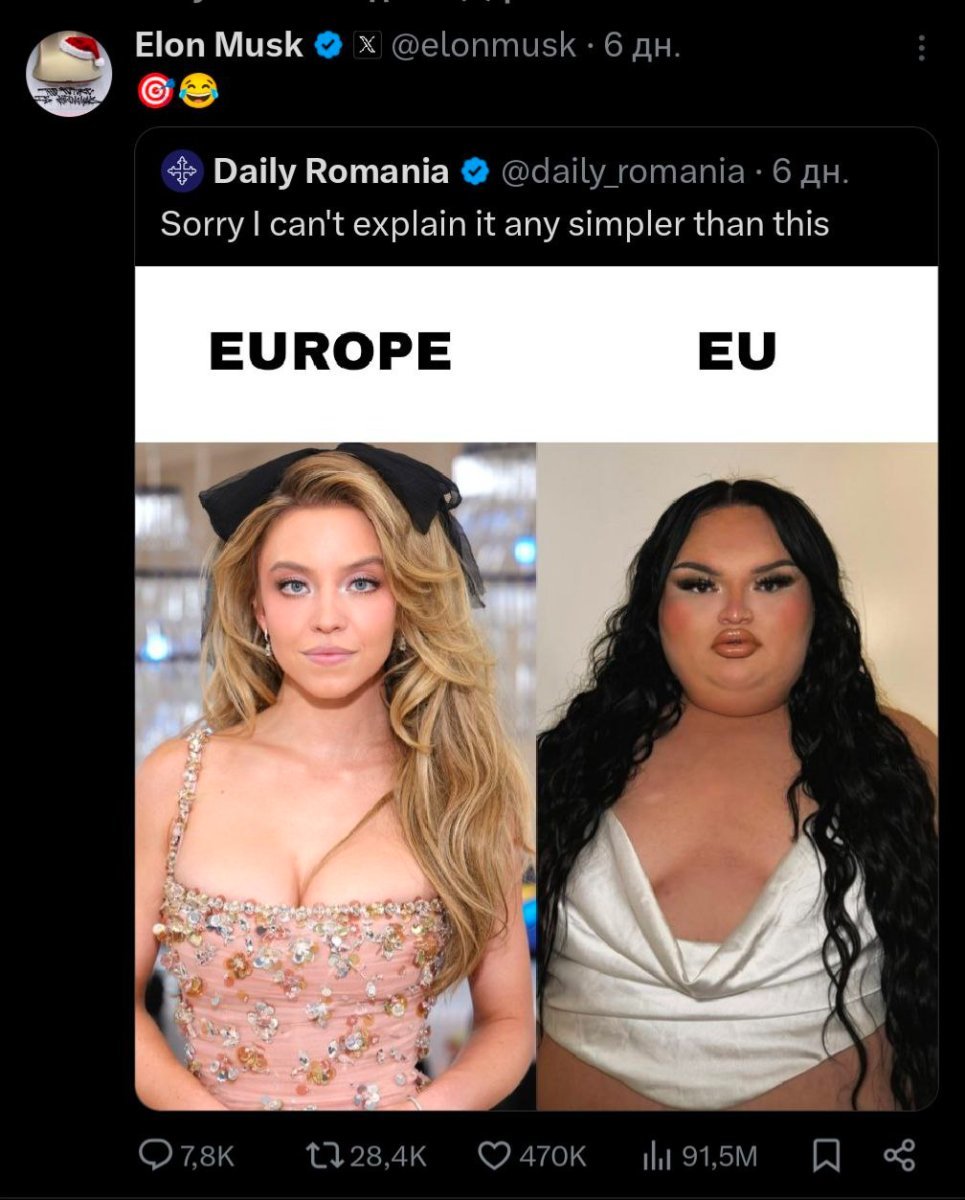The width and height of the screenshot is (965, 1200).
Task: Bookmark this post with the bookmark icon
Action: click(824, 1157)
